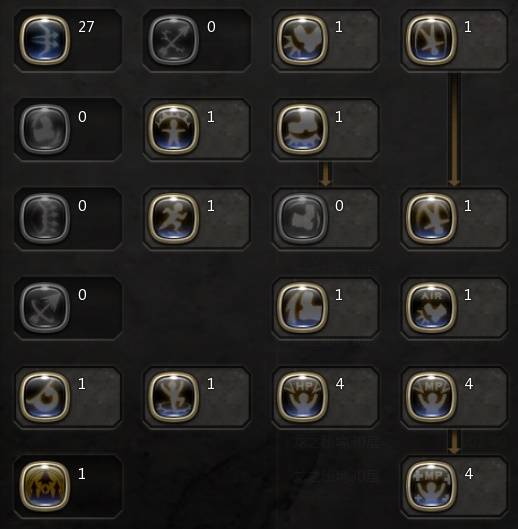Image resolution: width=518 pixels, height=529 pixels.
Task: Click the HP boost skill icon
Action: tap(302, 397)
